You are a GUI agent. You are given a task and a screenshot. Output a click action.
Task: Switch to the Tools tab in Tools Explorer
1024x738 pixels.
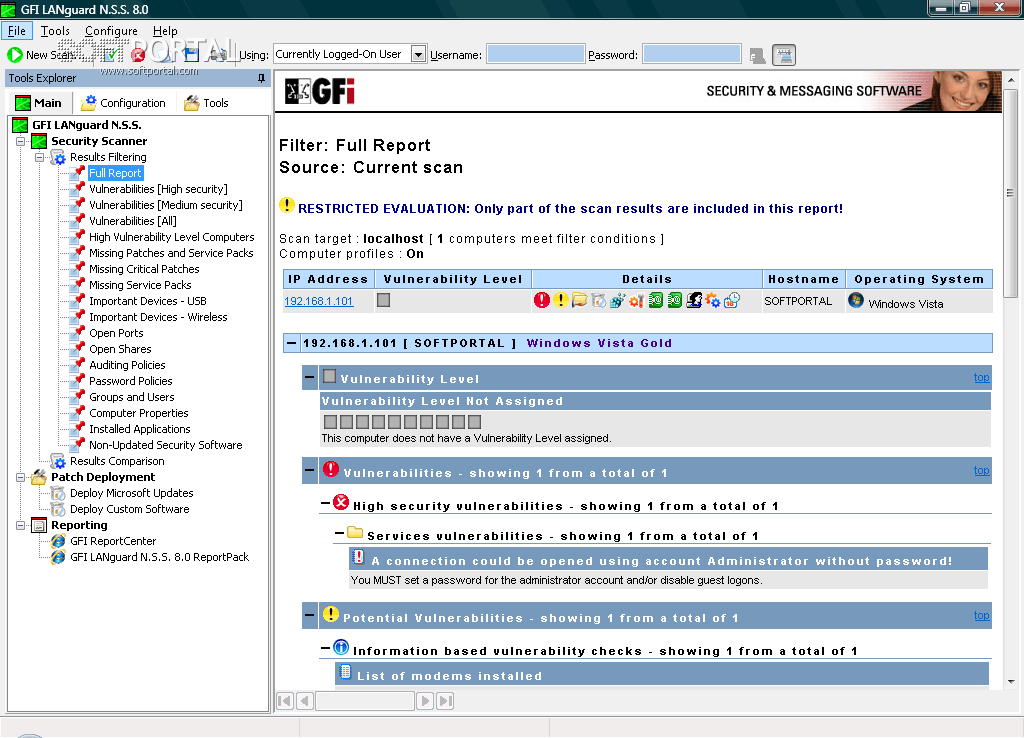[206, 103]
